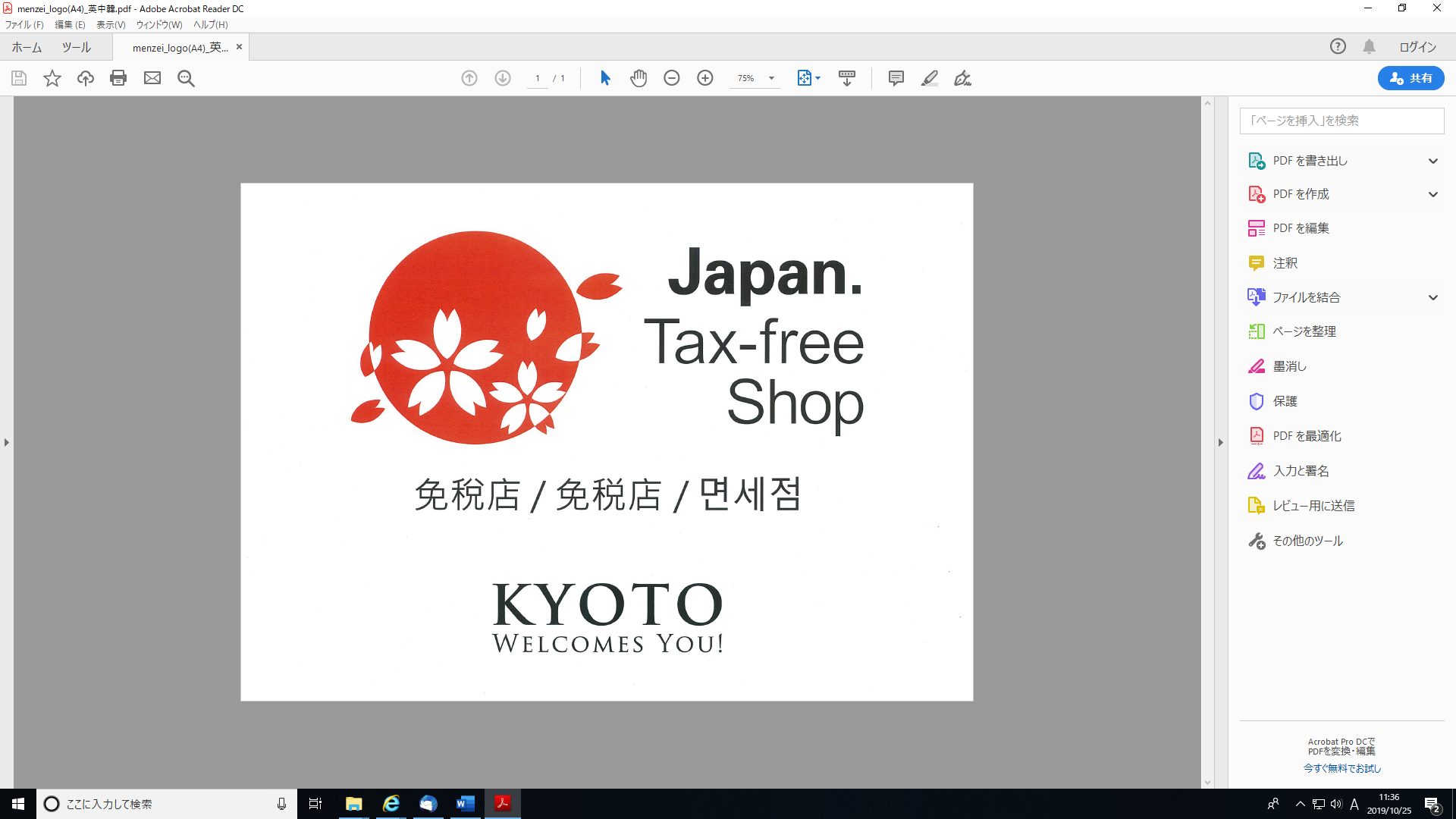The image size is (1456, 819).
Task: Expand the left navigation pane arrow
Action: point(7,442)
